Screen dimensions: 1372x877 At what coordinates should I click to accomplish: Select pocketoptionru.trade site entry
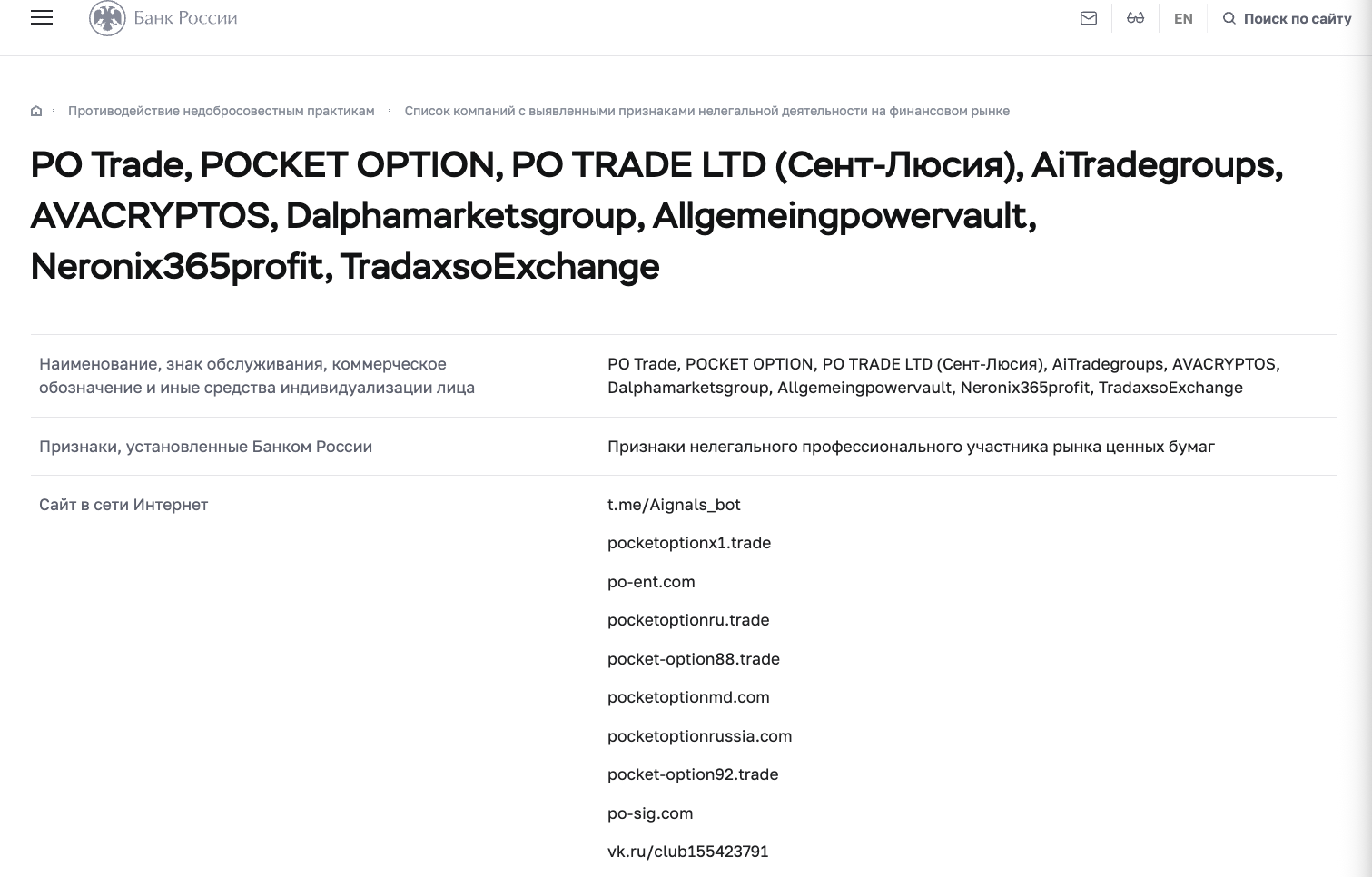pos(688,620)
